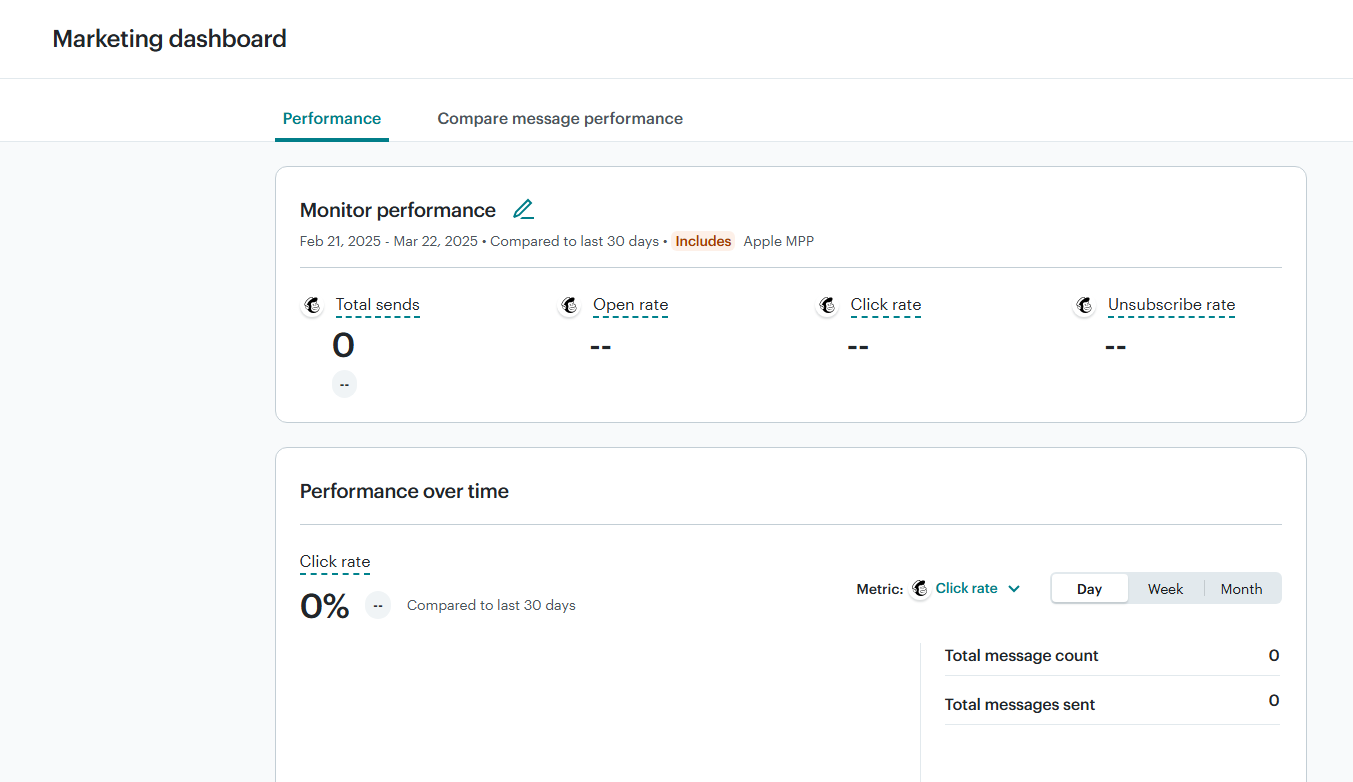Click the change badge under Total sends

point(344,384)
